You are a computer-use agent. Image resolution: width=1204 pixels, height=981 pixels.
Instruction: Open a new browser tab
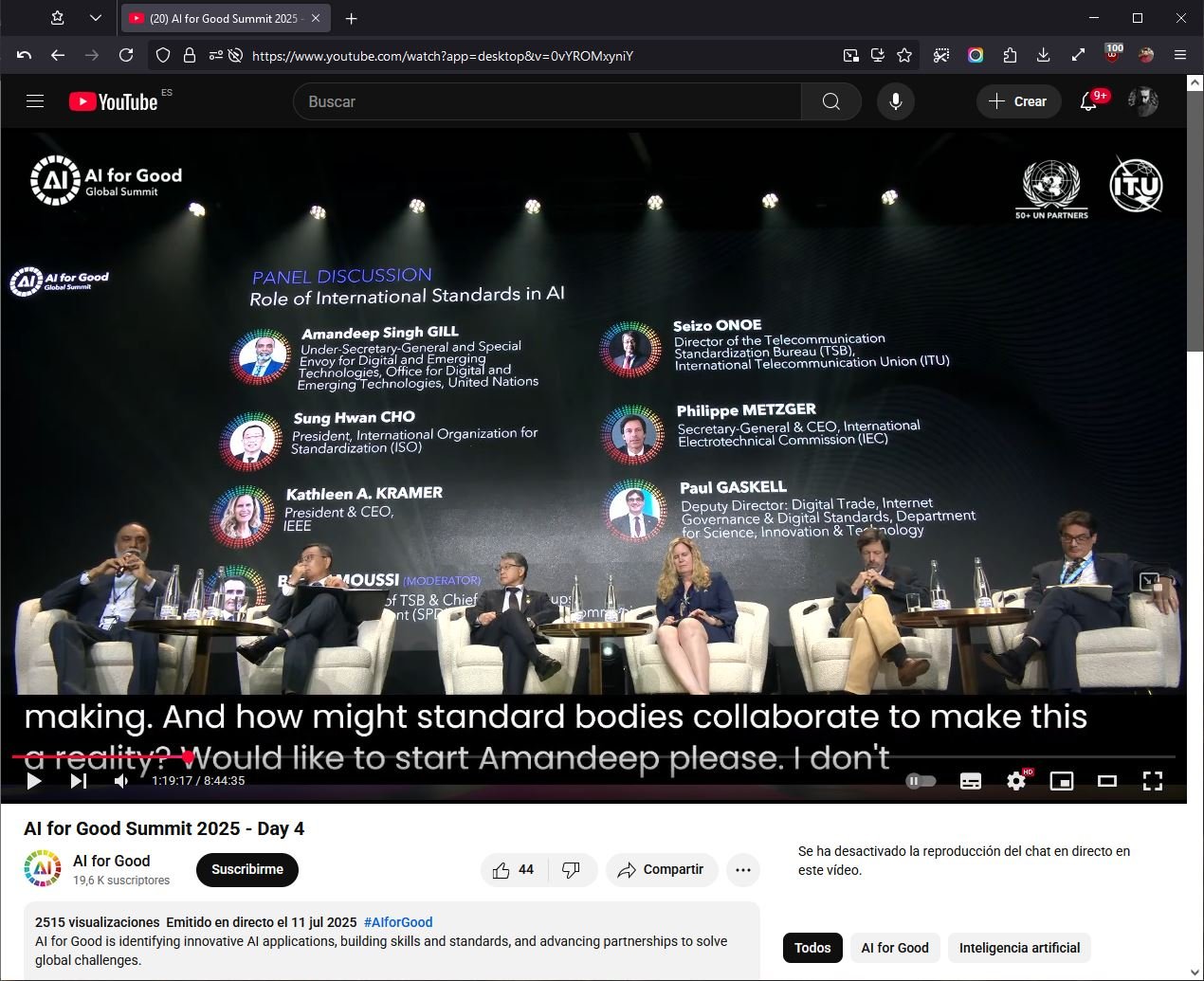pyautogui.click(x=351, y=18)
